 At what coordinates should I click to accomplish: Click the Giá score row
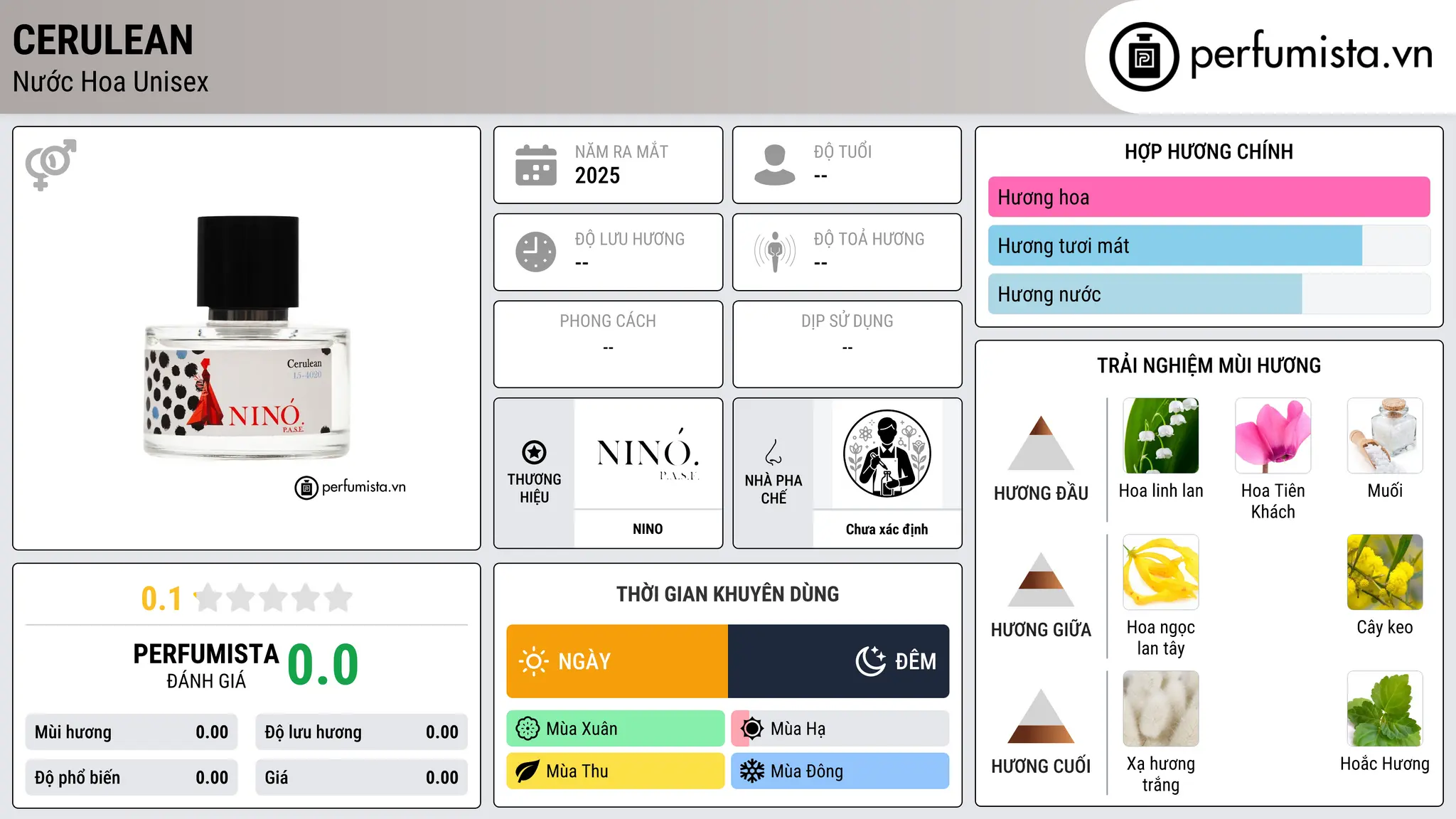tap(361, 778)
